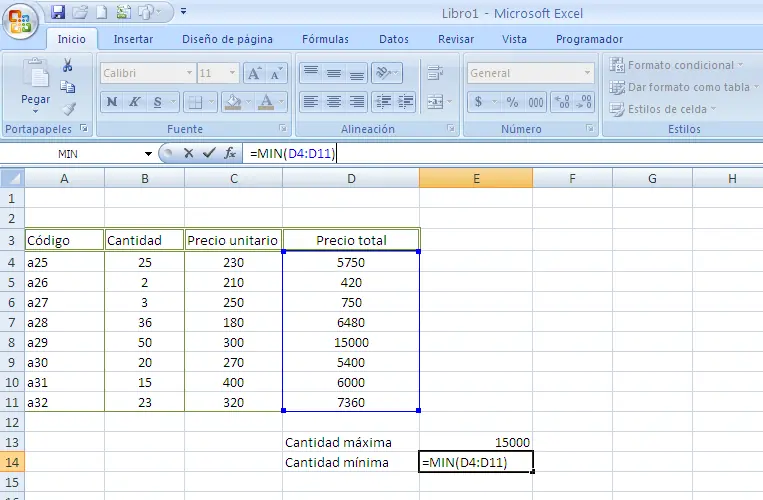
Task: Confirm the formula with the checkmark icon
Action: [x=208, y=153]
